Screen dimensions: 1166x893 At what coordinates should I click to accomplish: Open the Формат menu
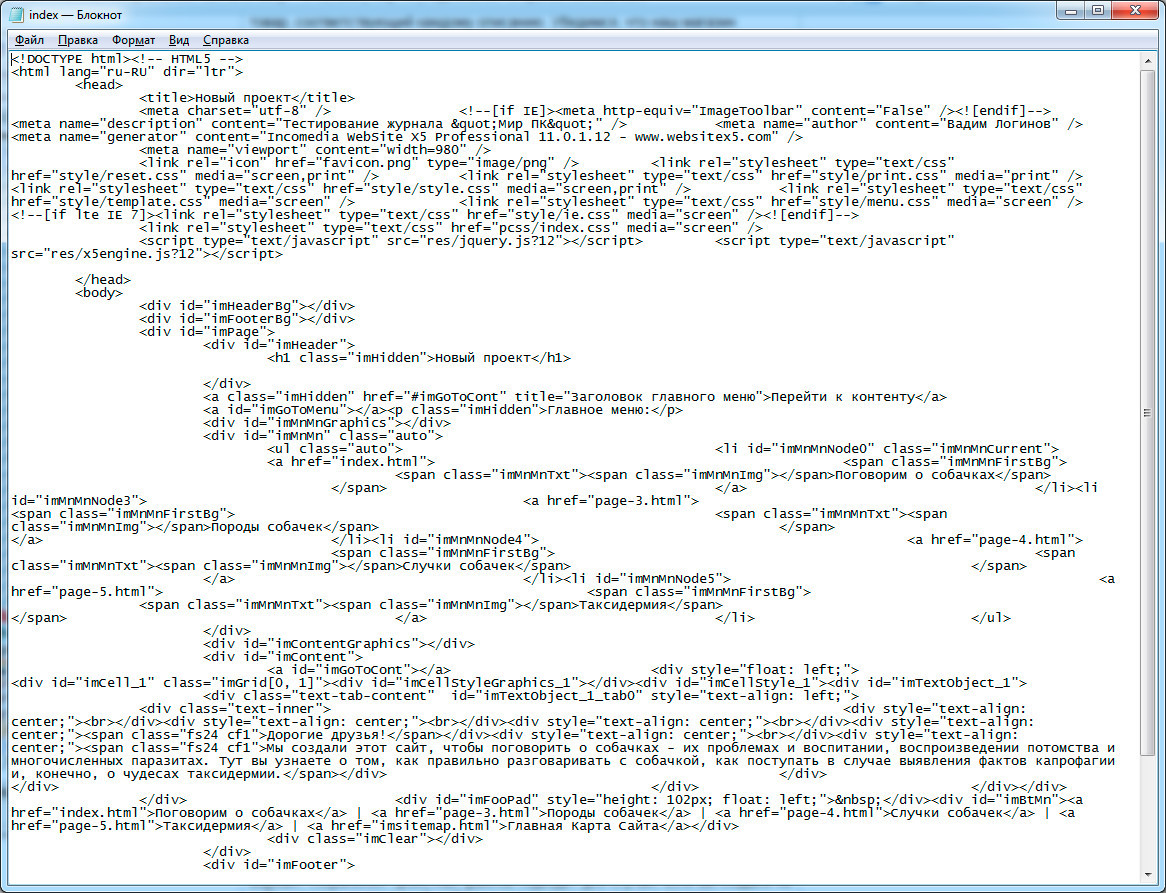point(133,40)
